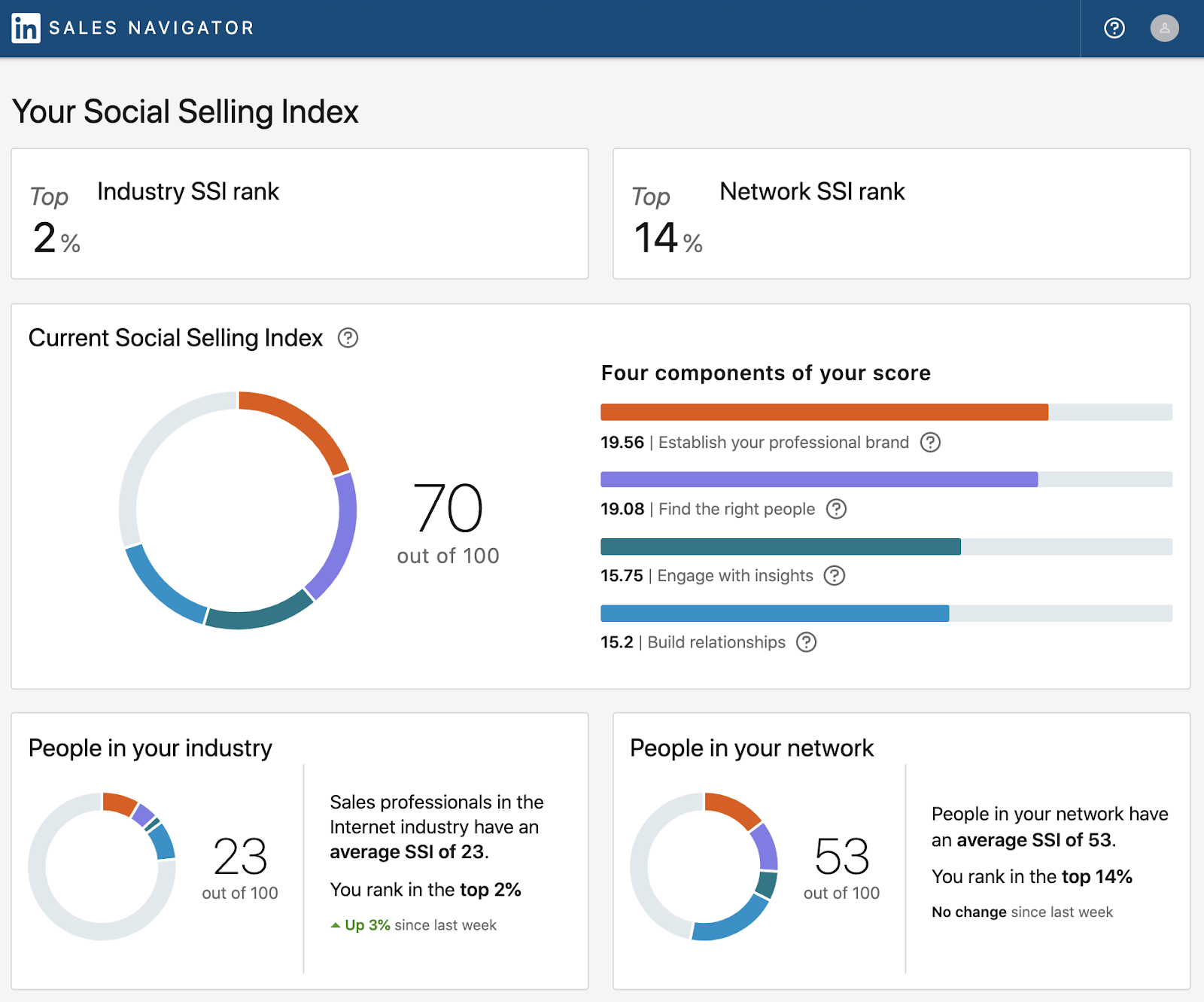The width and height of the screenshot is (1204, 1002).
Task: Open the help icon in header
Action: (x=1114, y=29)
